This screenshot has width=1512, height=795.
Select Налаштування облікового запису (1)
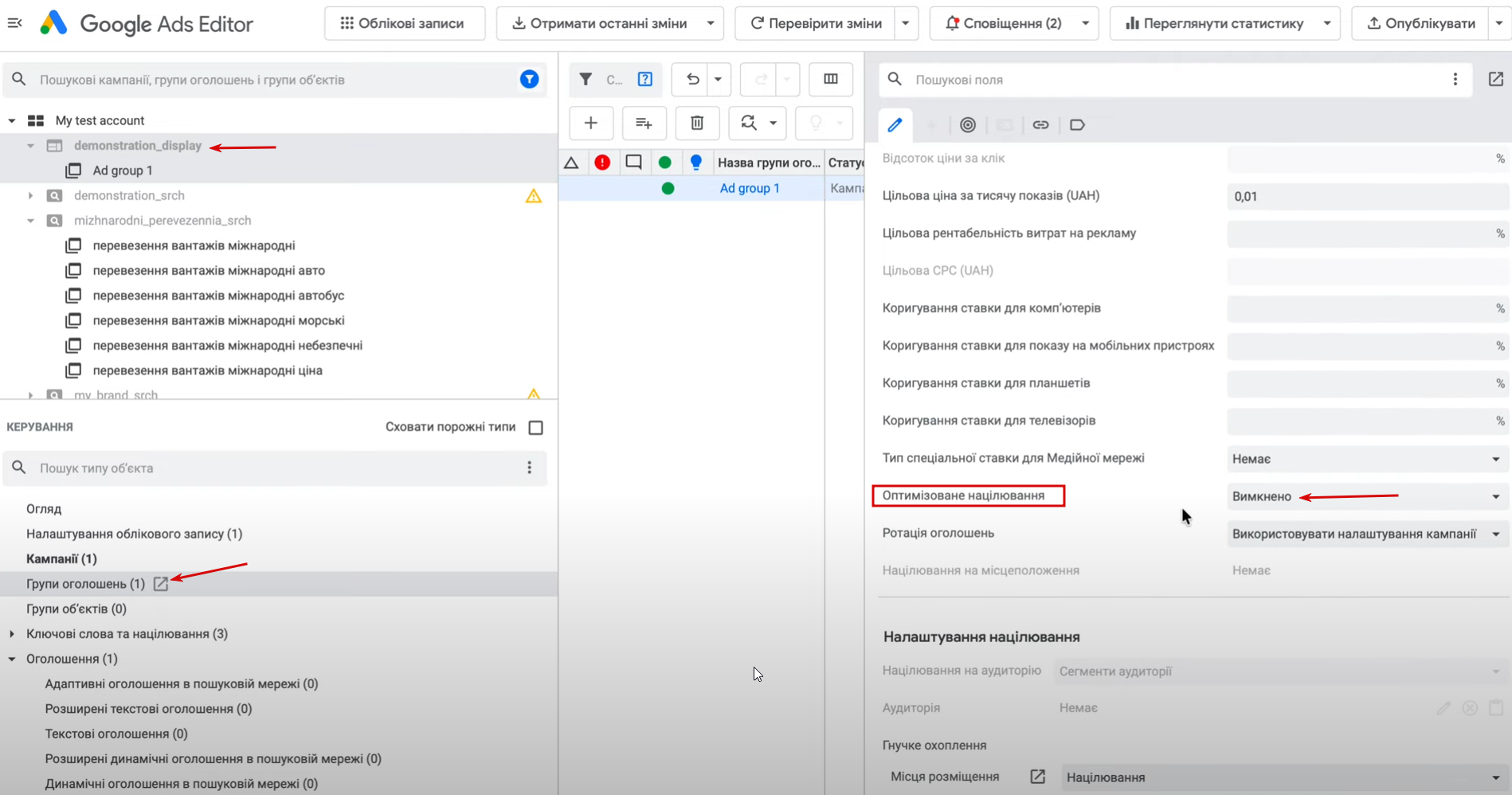[134, 534]
